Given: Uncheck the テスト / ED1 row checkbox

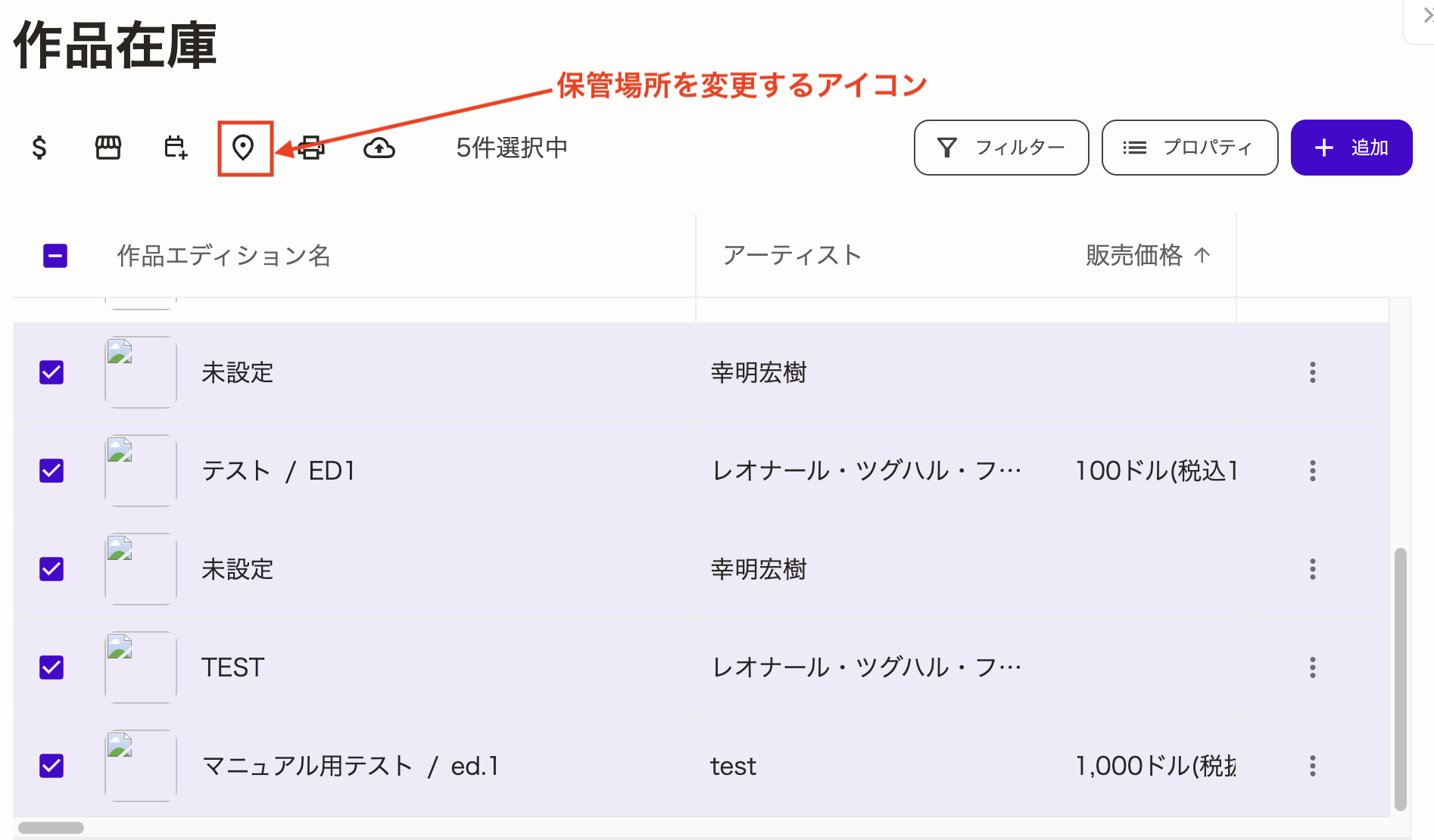Looking at the screenshot, I should [x=51, y=471].
